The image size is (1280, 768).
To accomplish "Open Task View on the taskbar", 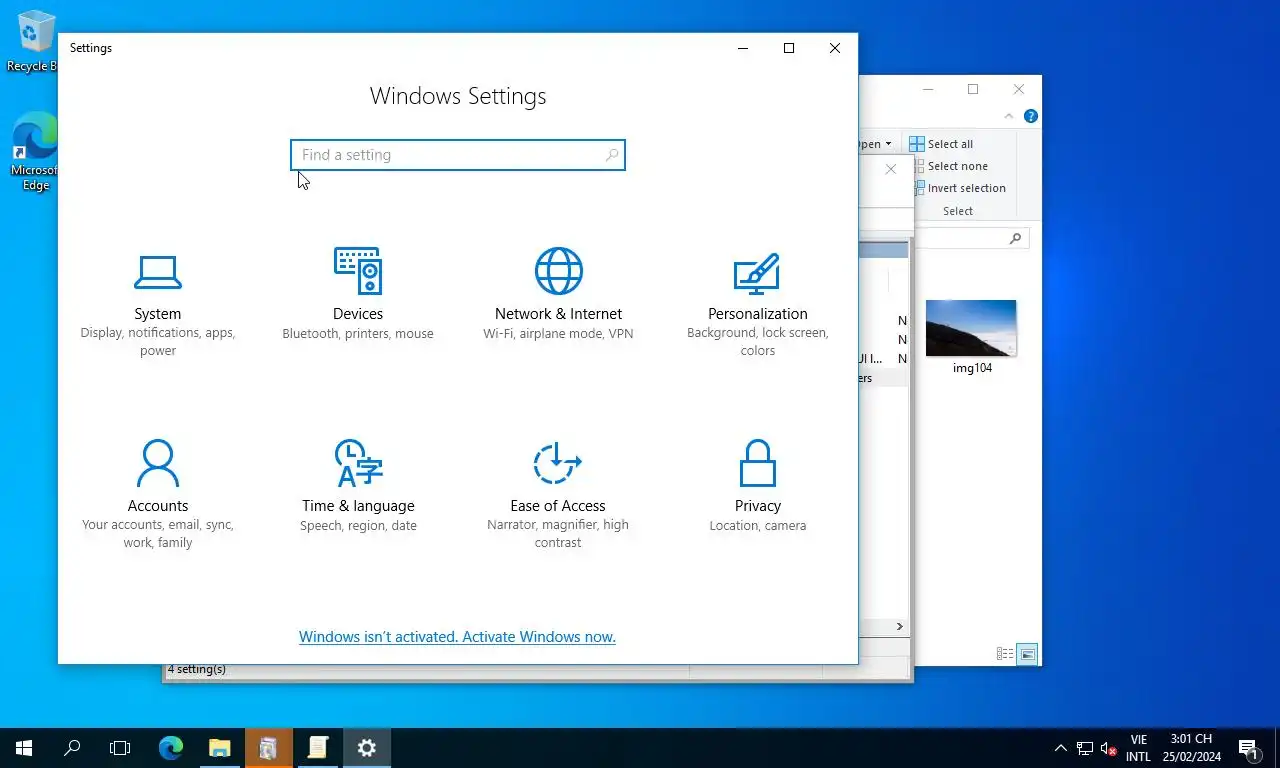I will [120, 747].
